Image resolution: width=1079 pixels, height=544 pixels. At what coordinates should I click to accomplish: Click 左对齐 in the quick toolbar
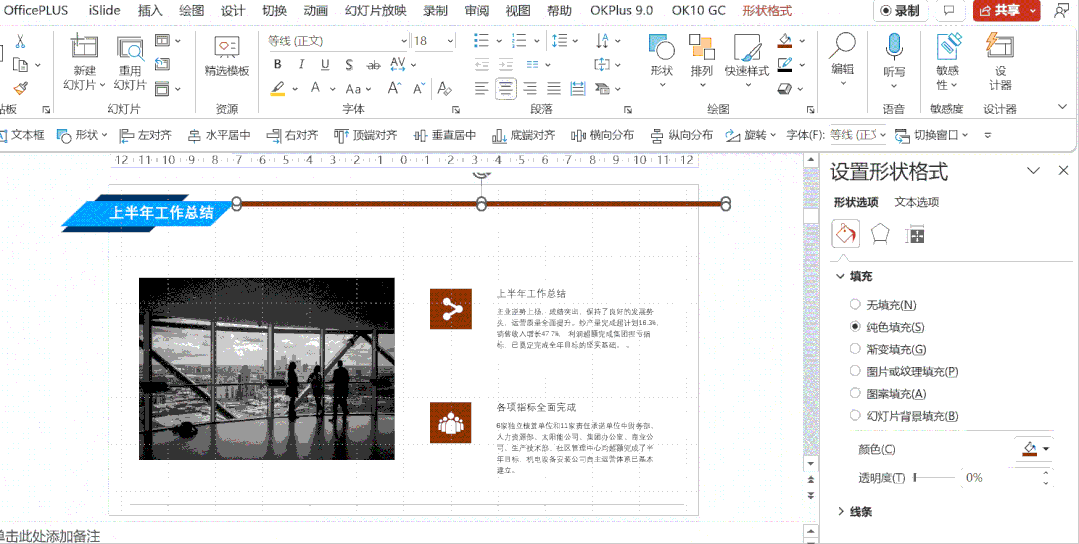click(x=146, y=135)
